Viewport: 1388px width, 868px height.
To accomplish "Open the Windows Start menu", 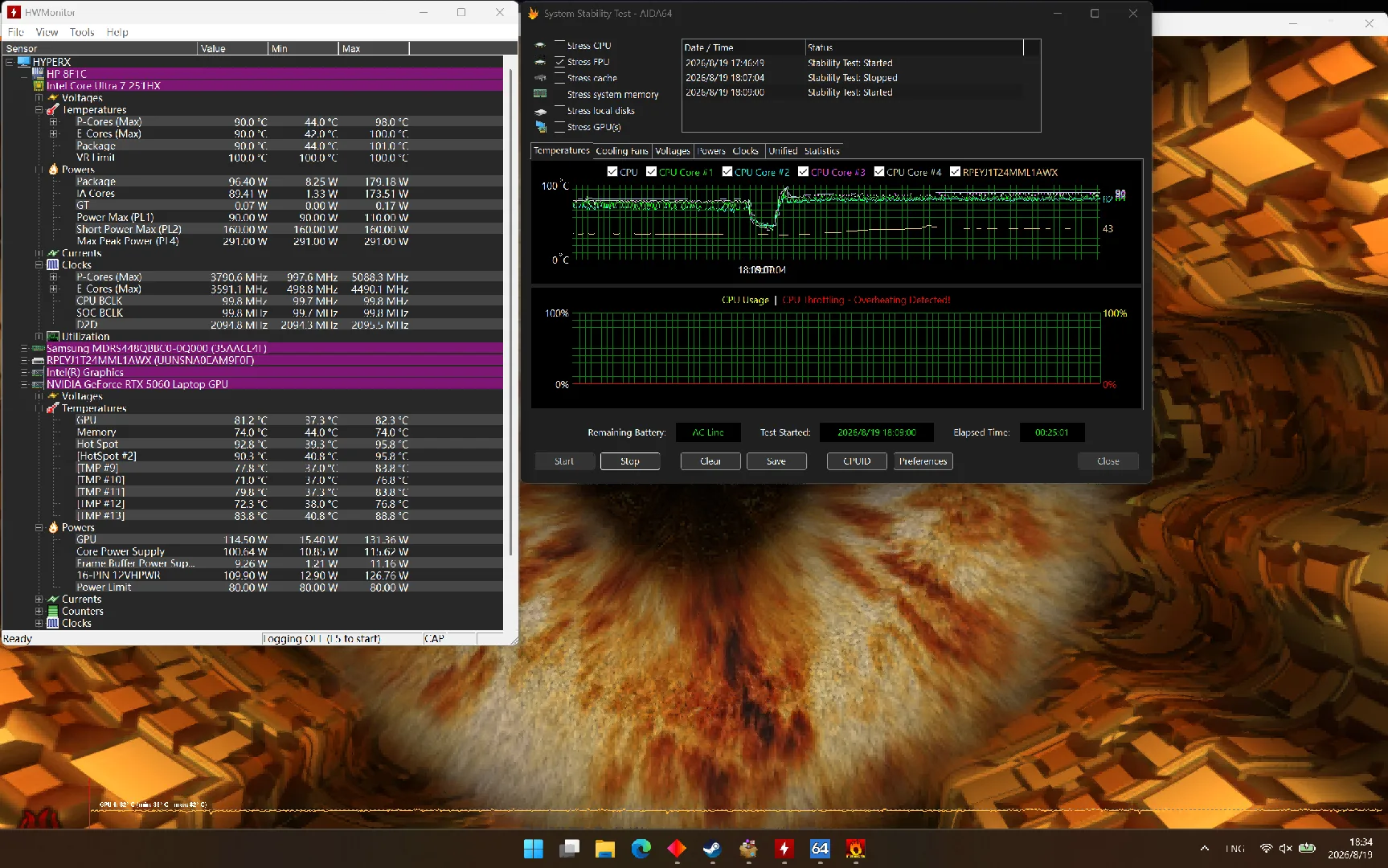I will click(534, 849).
